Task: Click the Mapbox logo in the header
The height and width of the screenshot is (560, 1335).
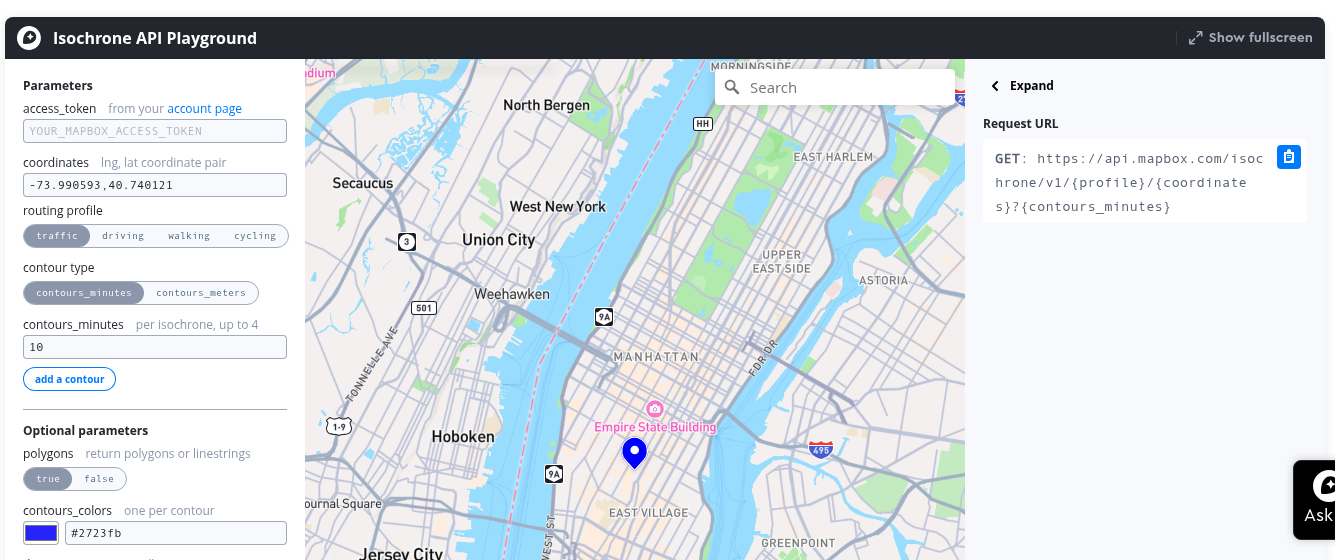Action: click(30, 38)
